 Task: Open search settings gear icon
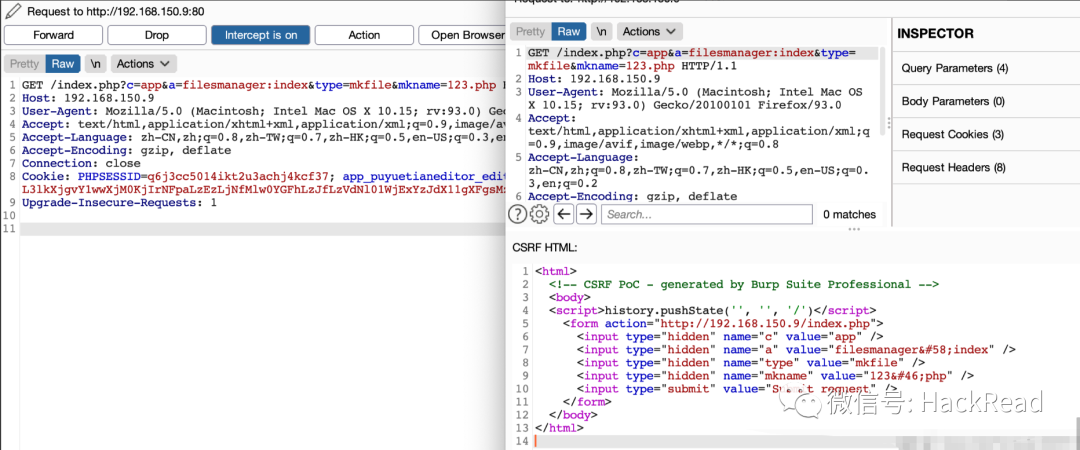pyautogui.click(x=539, y=214)
